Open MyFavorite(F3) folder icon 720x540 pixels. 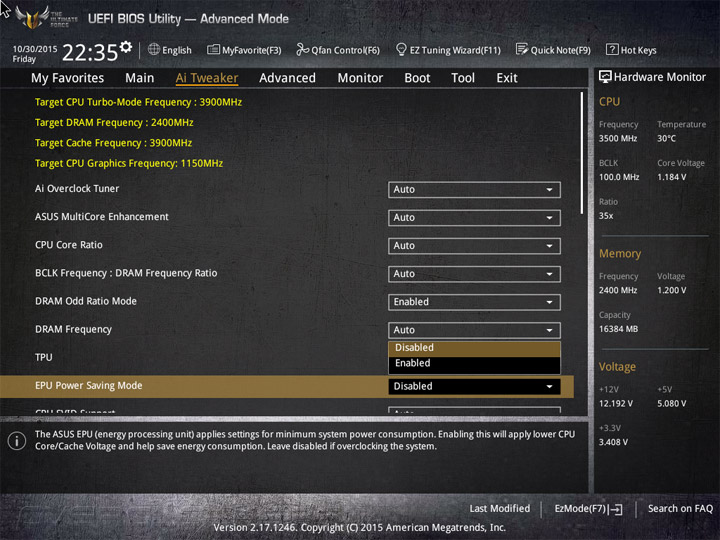[213, 50]
